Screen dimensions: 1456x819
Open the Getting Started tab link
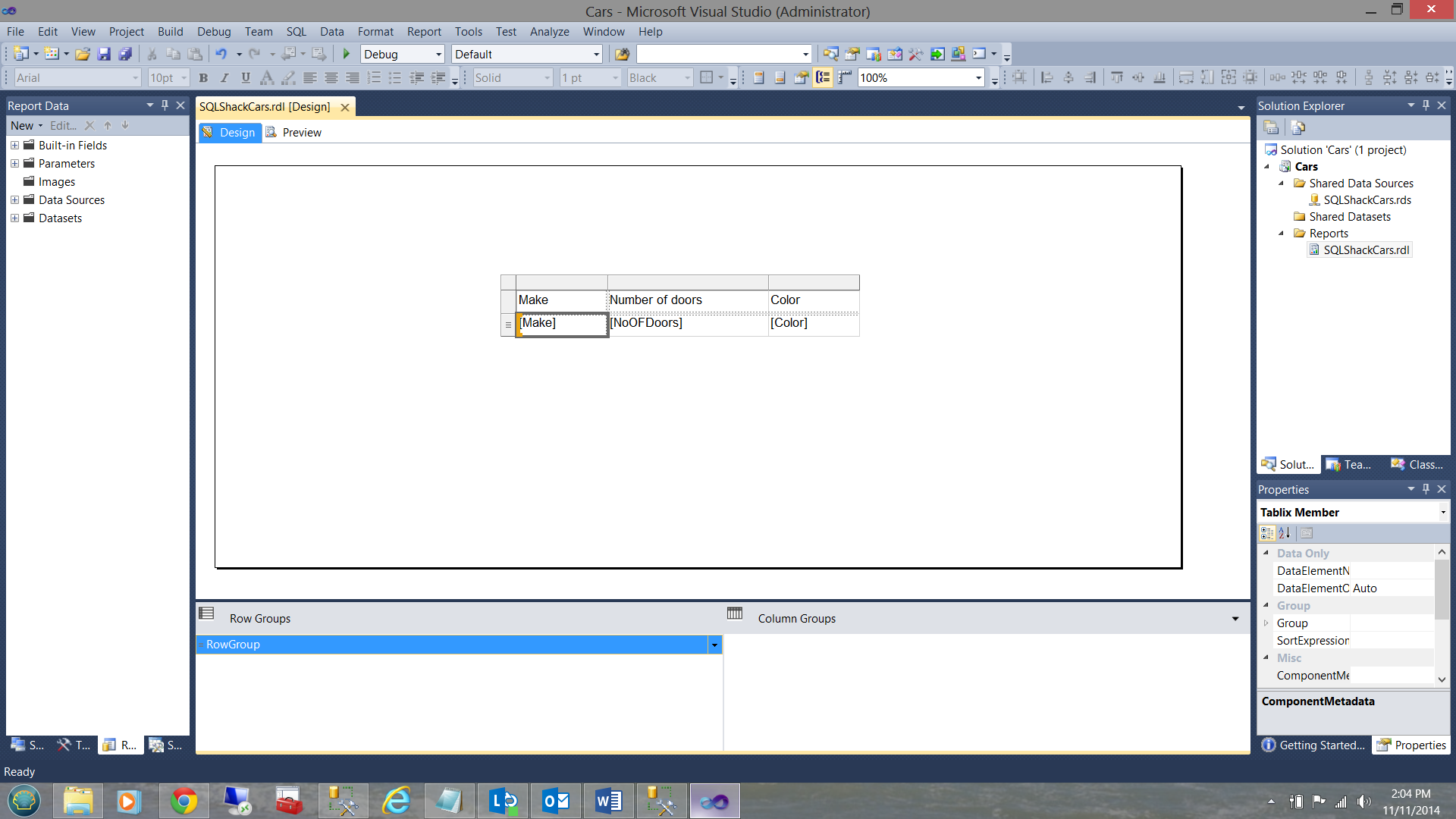[x=1313, y=745]
